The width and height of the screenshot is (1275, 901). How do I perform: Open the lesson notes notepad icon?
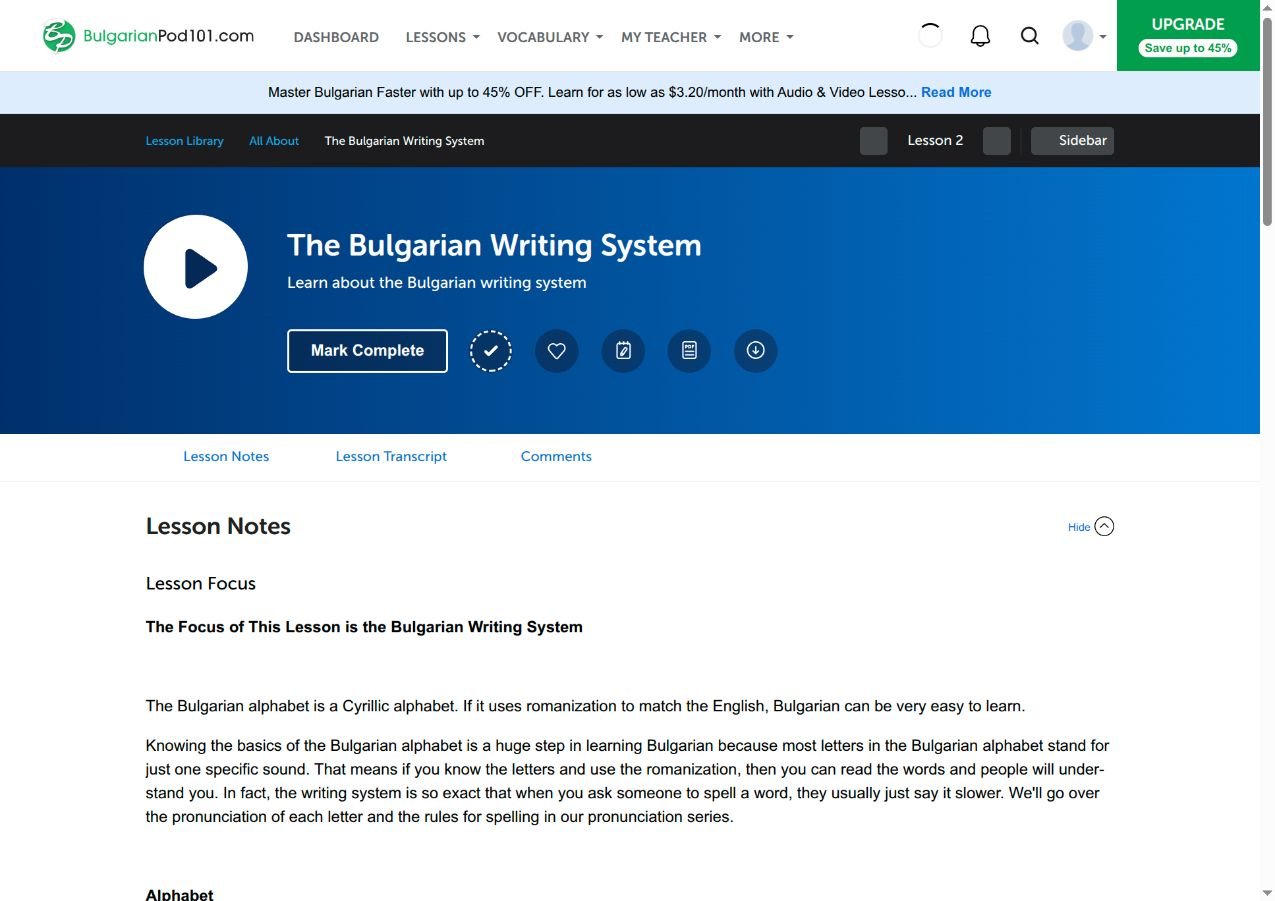pos(623,351)
